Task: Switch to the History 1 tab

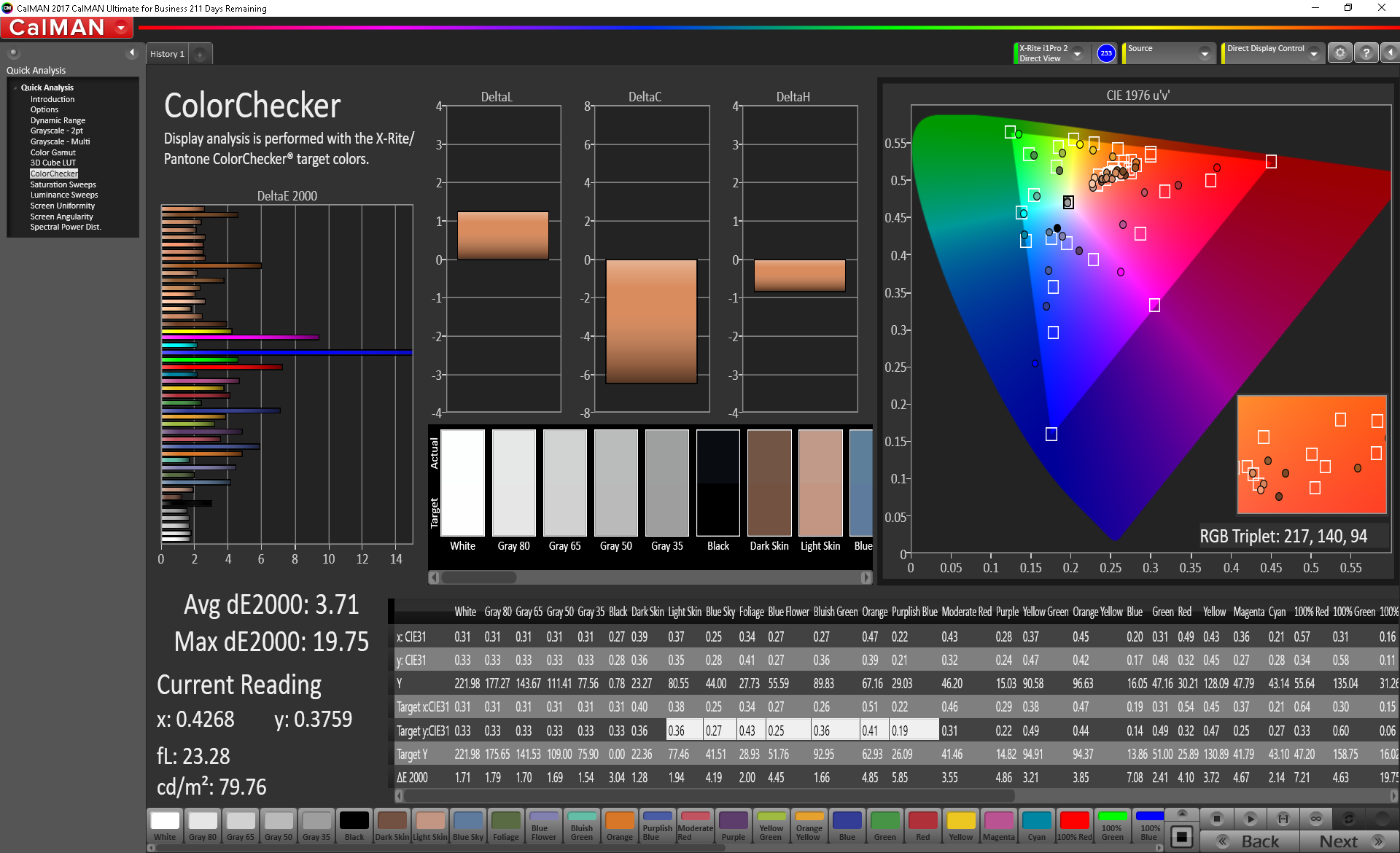Action: click(x=167, y=54)
